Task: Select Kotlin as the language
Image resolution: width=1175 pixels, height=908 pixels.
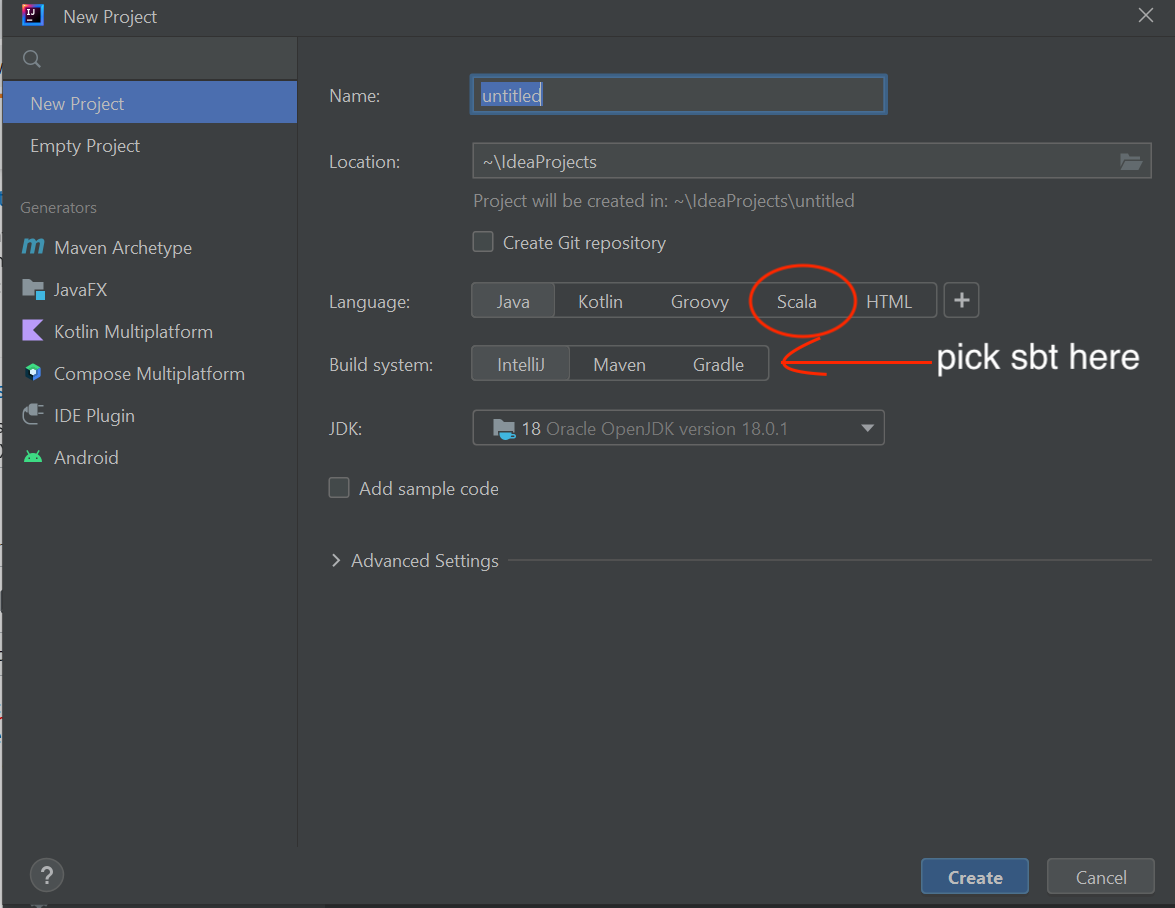Action: tap(600, 301)
